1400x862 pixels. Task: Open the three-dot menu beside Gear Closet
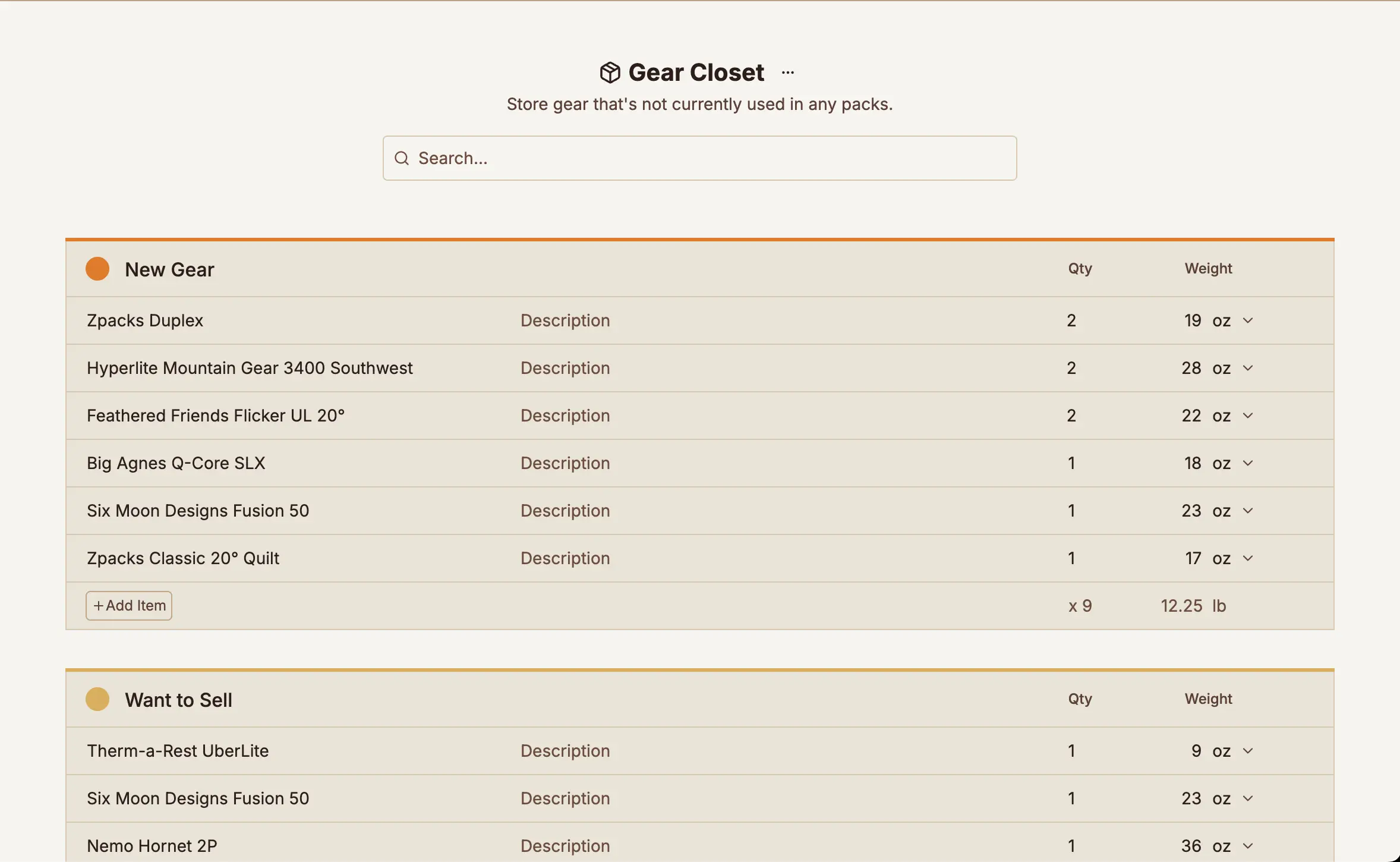[788, 73]
